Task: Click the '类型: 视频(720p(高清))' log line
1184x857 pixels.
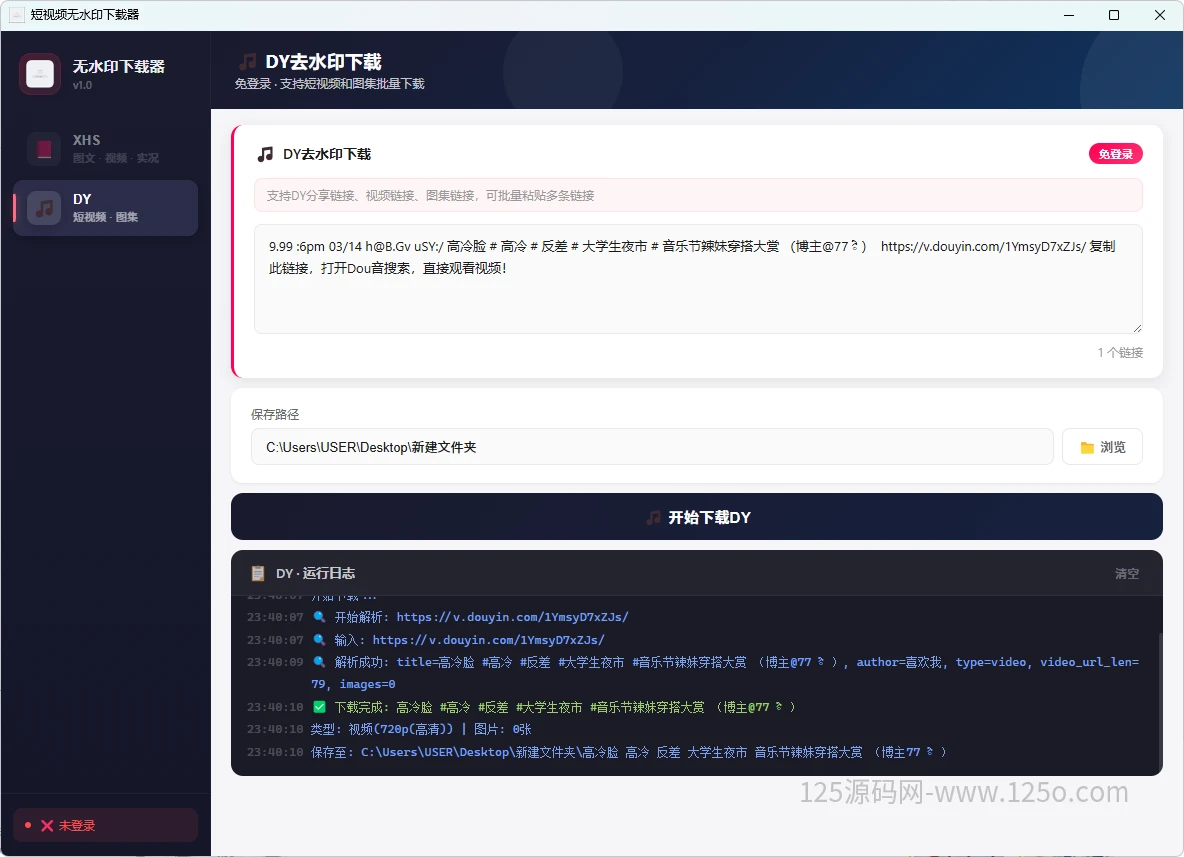Action: click(421, 729)
